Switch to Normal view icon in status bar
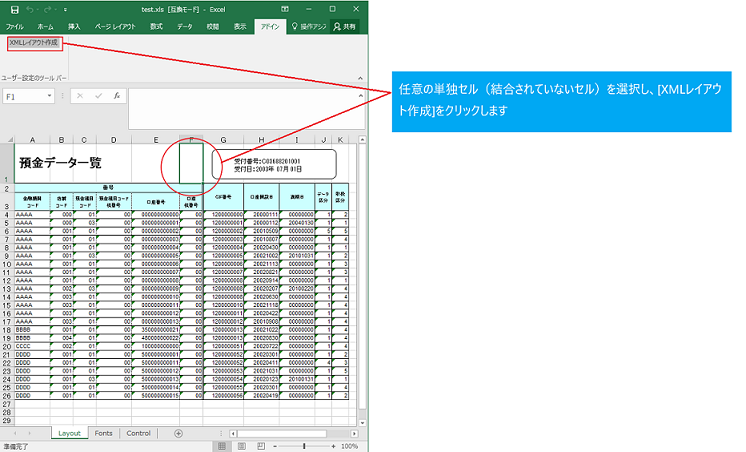 pyautogui.click(x=222, y=446)
